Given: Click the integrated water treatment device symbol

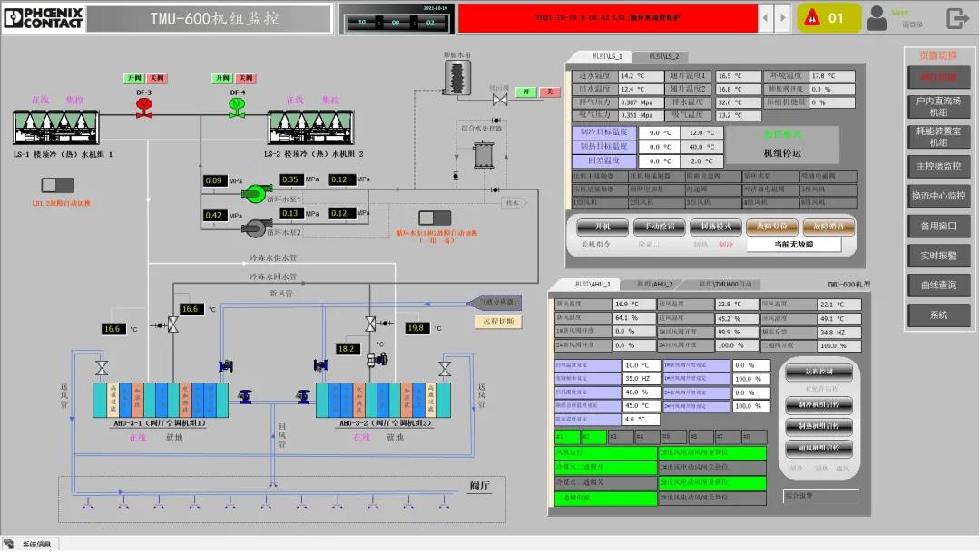Looking at the screenshot, I should (484, 156).
